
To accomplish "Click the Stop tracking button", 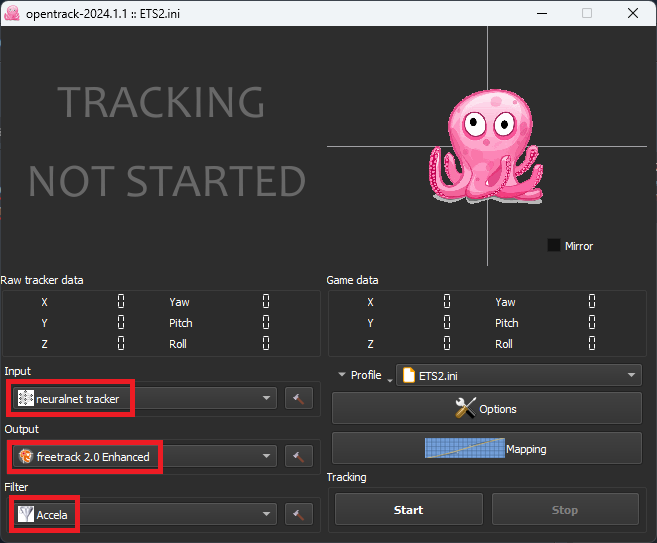I will [565, 509].
